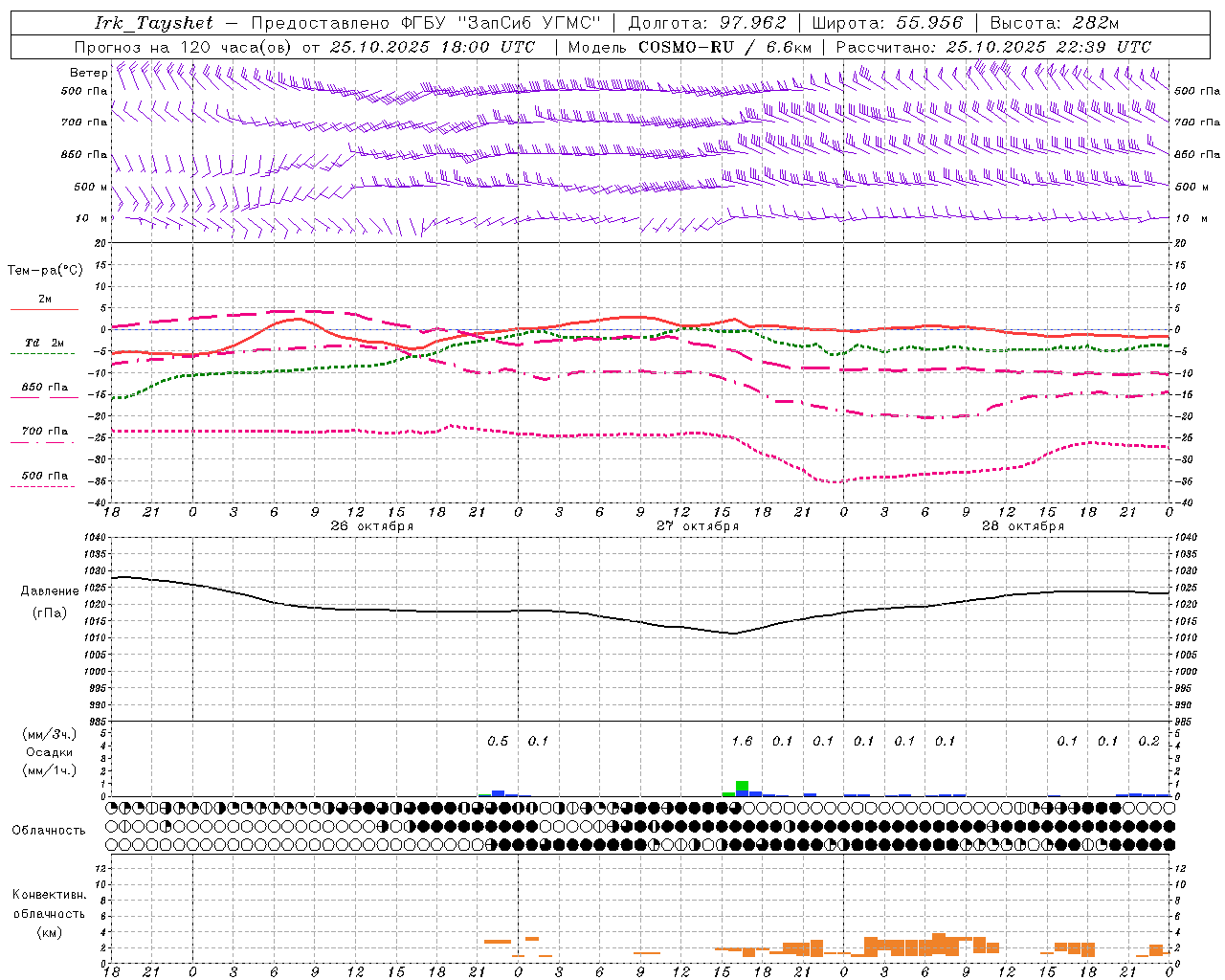
Task: Click the tallest green precipitation bar
Action: (x=742, y=786)
